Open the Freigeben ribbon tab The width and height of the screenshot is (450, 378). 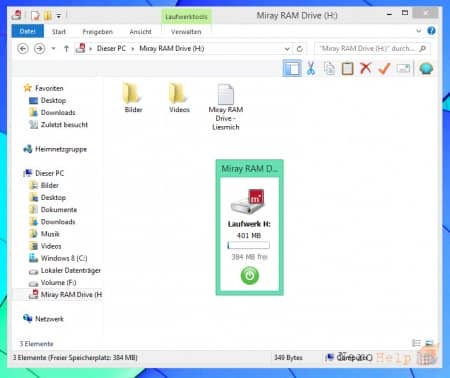pyautogui.click(x=98, y=32)
